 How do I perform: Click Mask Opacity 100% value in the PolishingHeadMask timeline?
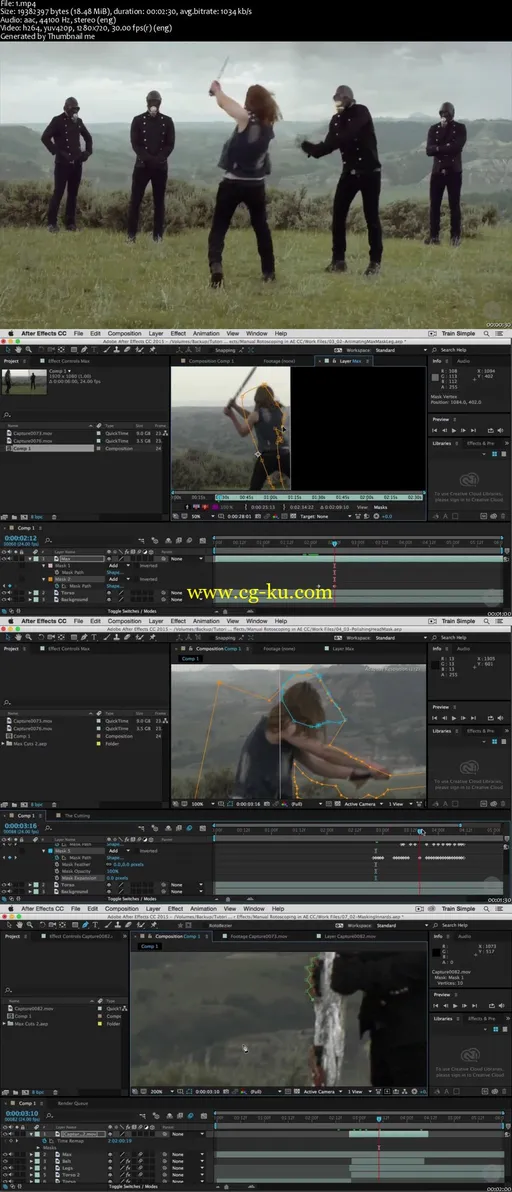click(112, 871)
